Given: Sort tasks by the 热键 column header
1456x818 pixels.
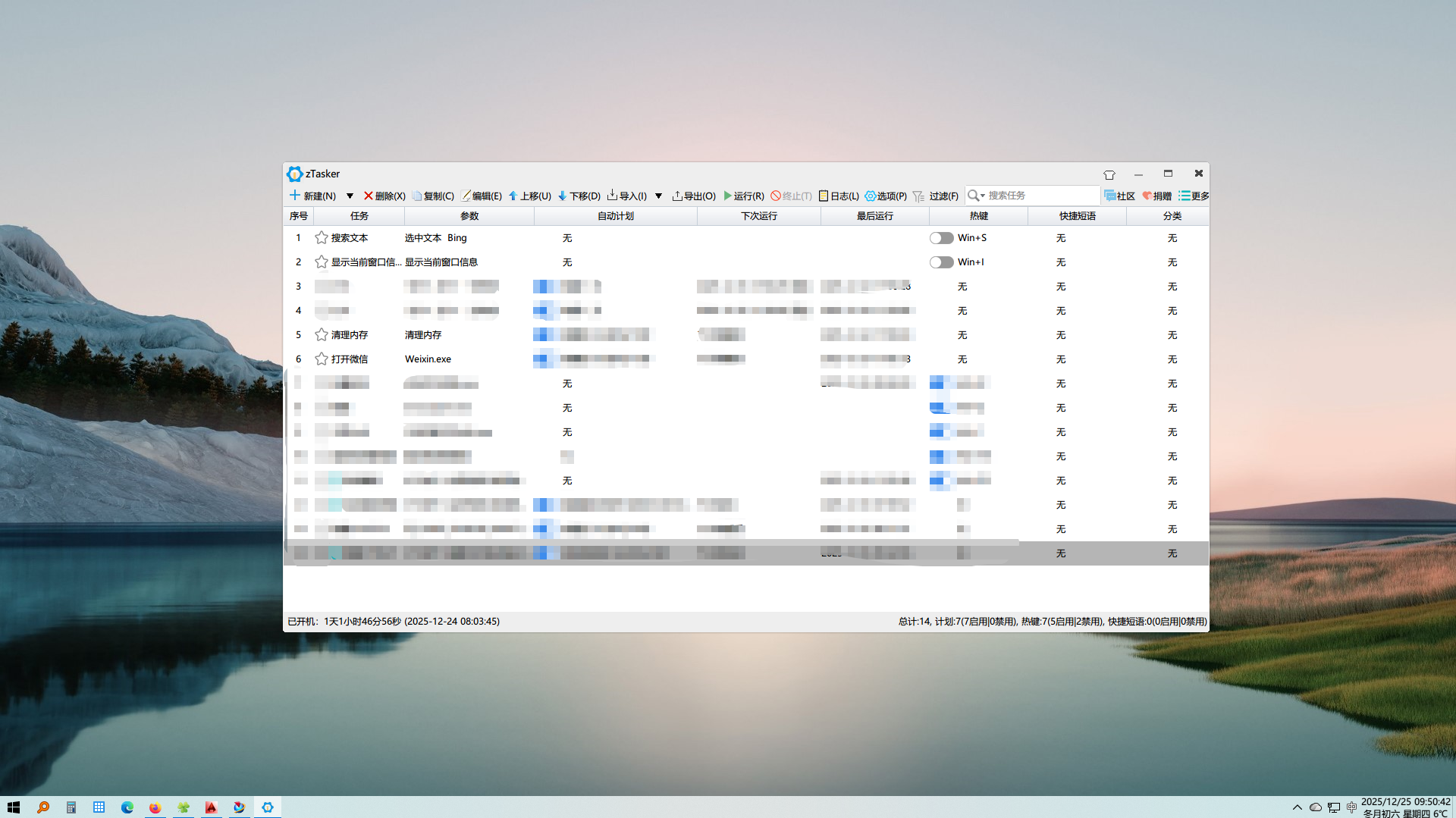Looking at the screenshot, I should click(x=979, y=216).
